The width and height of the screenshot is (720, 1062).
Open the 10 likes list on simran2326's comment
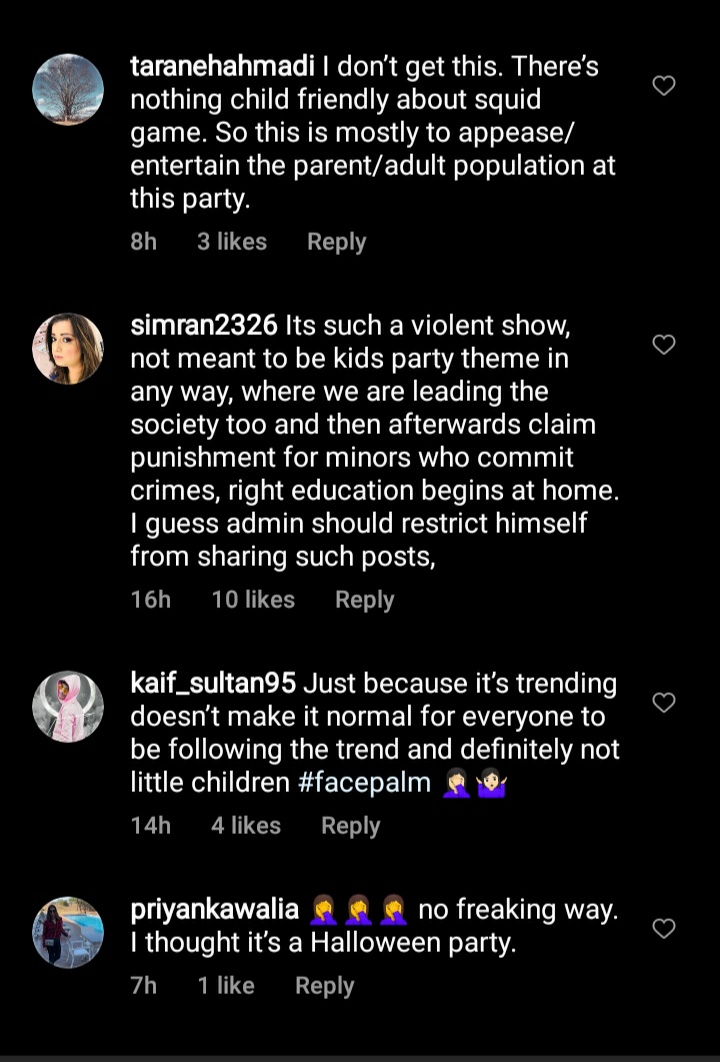point(252,599)
